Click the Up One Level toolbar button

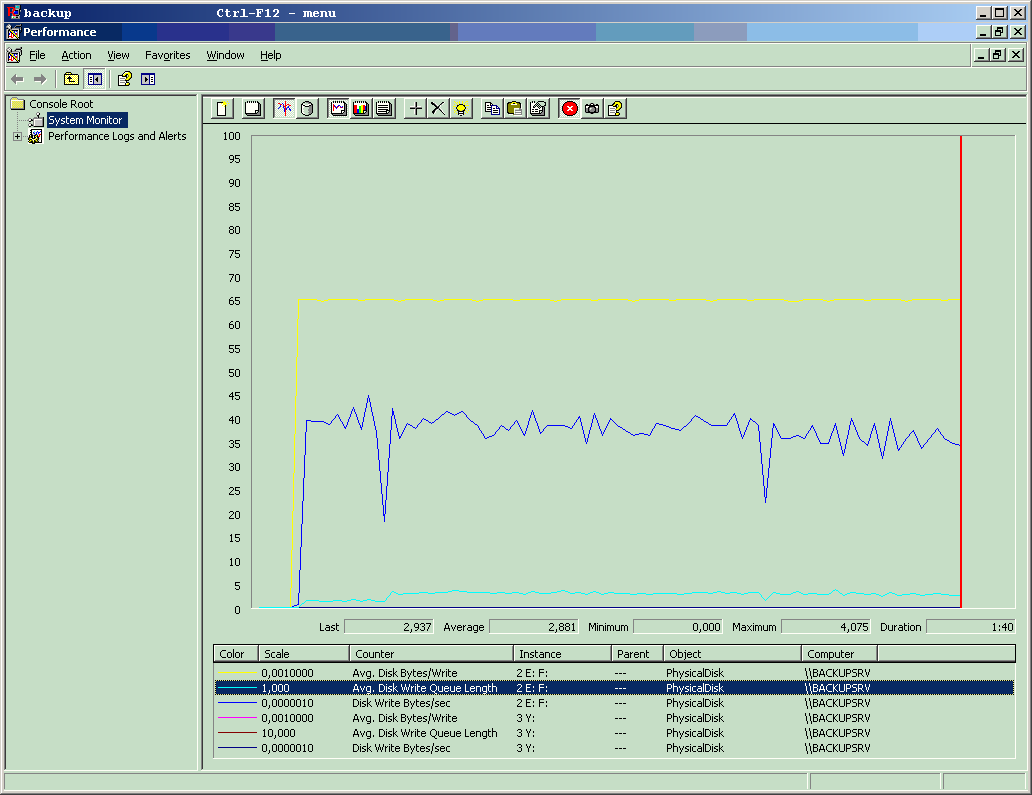pyautogui.click(x=71, y=79)
